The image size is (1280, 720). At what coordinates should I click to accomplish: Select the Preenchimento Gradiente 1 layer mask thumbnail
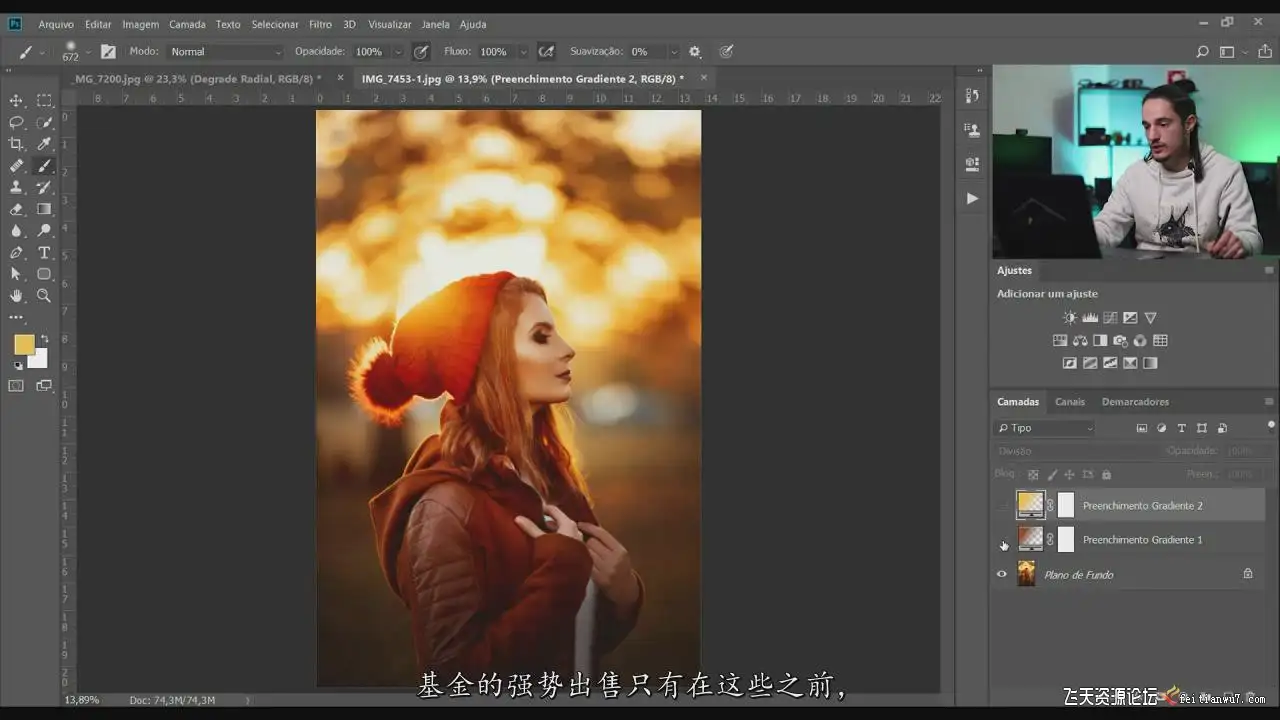tap(1066, 540)
